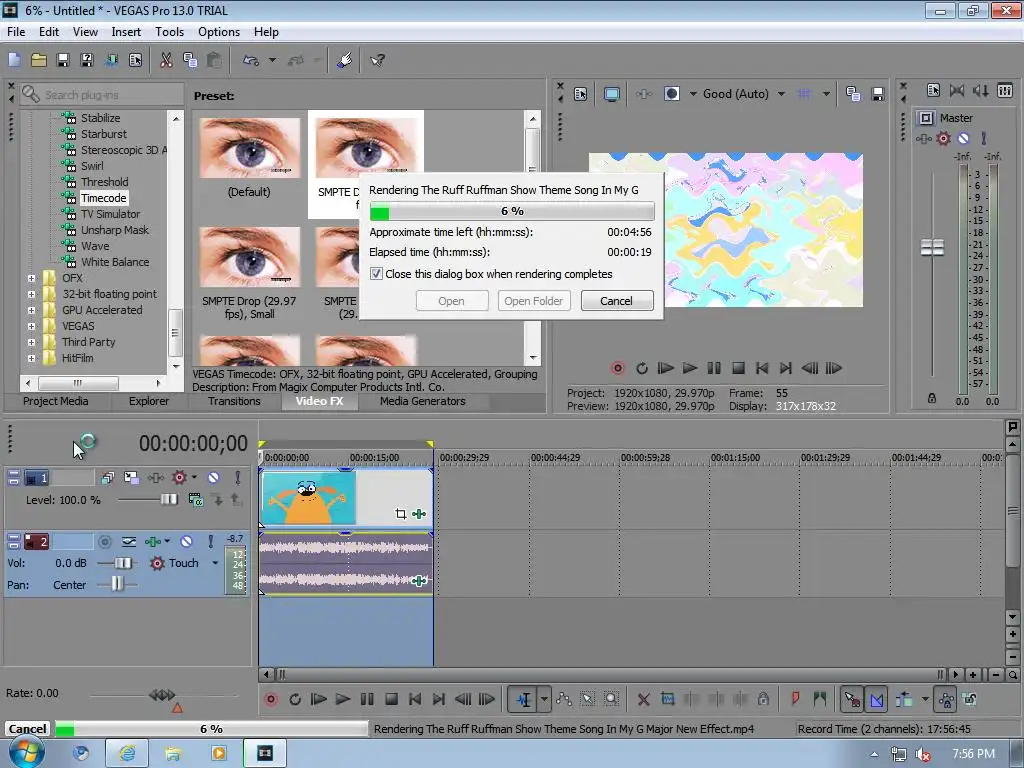The image size is (1024, 768).
Task: Toggle Solo on video track 1
Action: 238,477
